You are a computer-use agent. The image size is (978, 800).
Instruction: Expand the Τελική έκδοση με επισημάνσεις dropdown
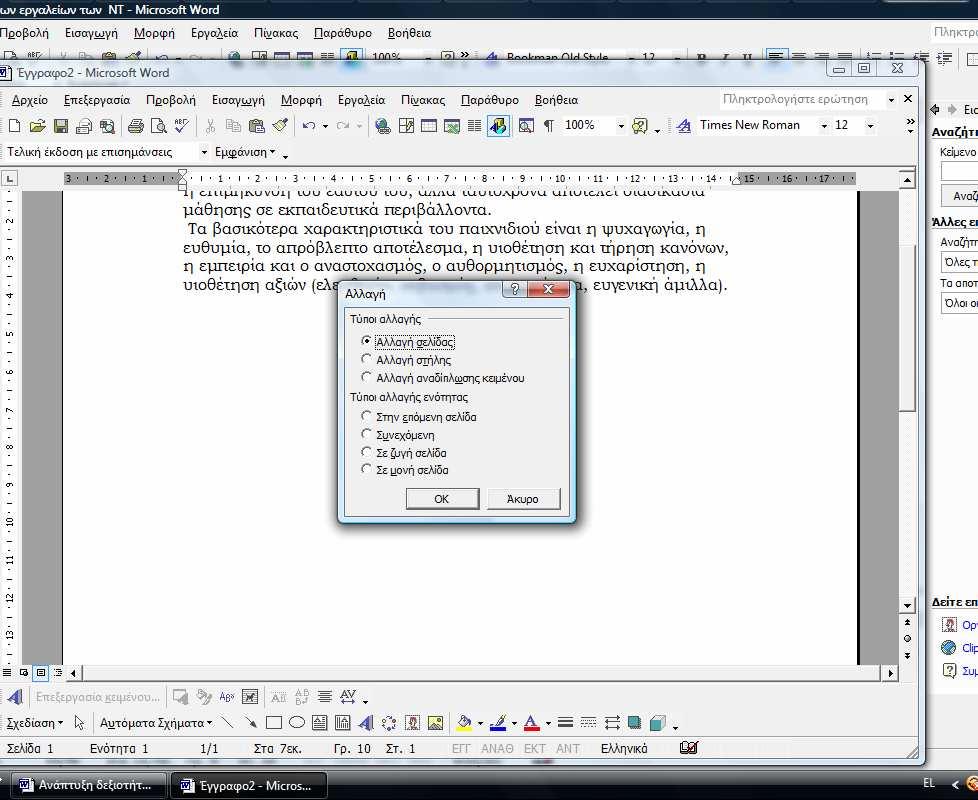tap(203, 152)
